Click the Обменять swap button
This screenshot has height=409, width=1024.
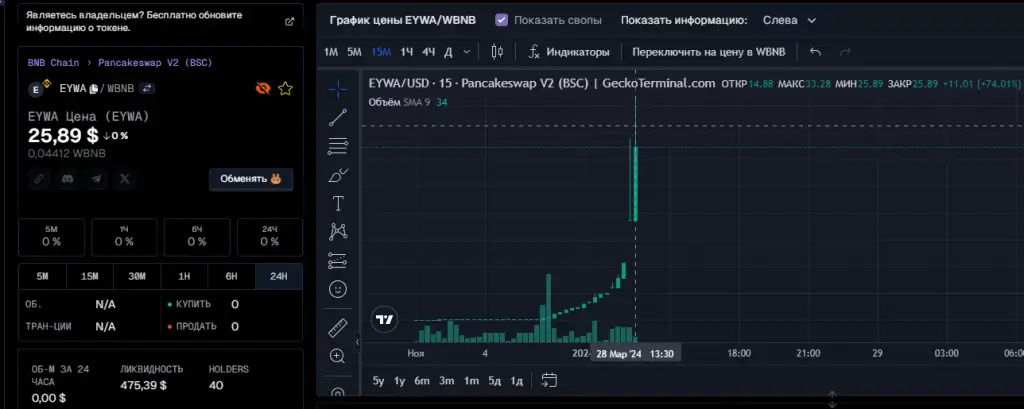[x=251, y=179]
